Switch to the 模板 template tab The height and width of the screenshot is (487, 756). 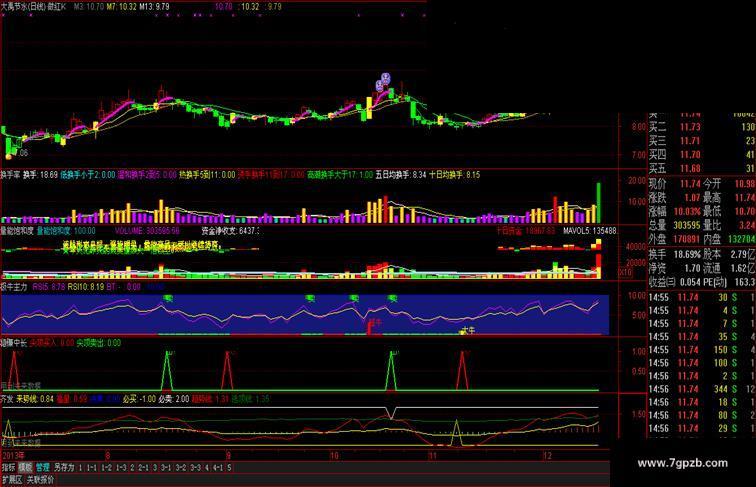click(26, 467)
